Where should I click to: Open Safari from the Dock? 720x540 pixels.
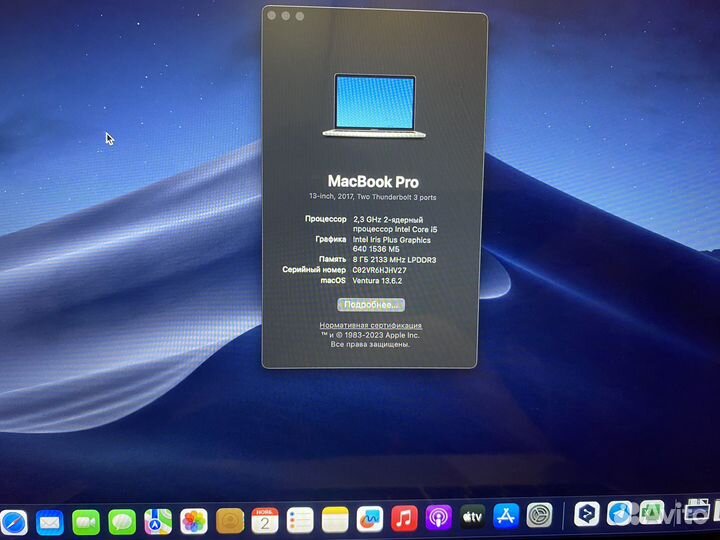pos(13,522)
